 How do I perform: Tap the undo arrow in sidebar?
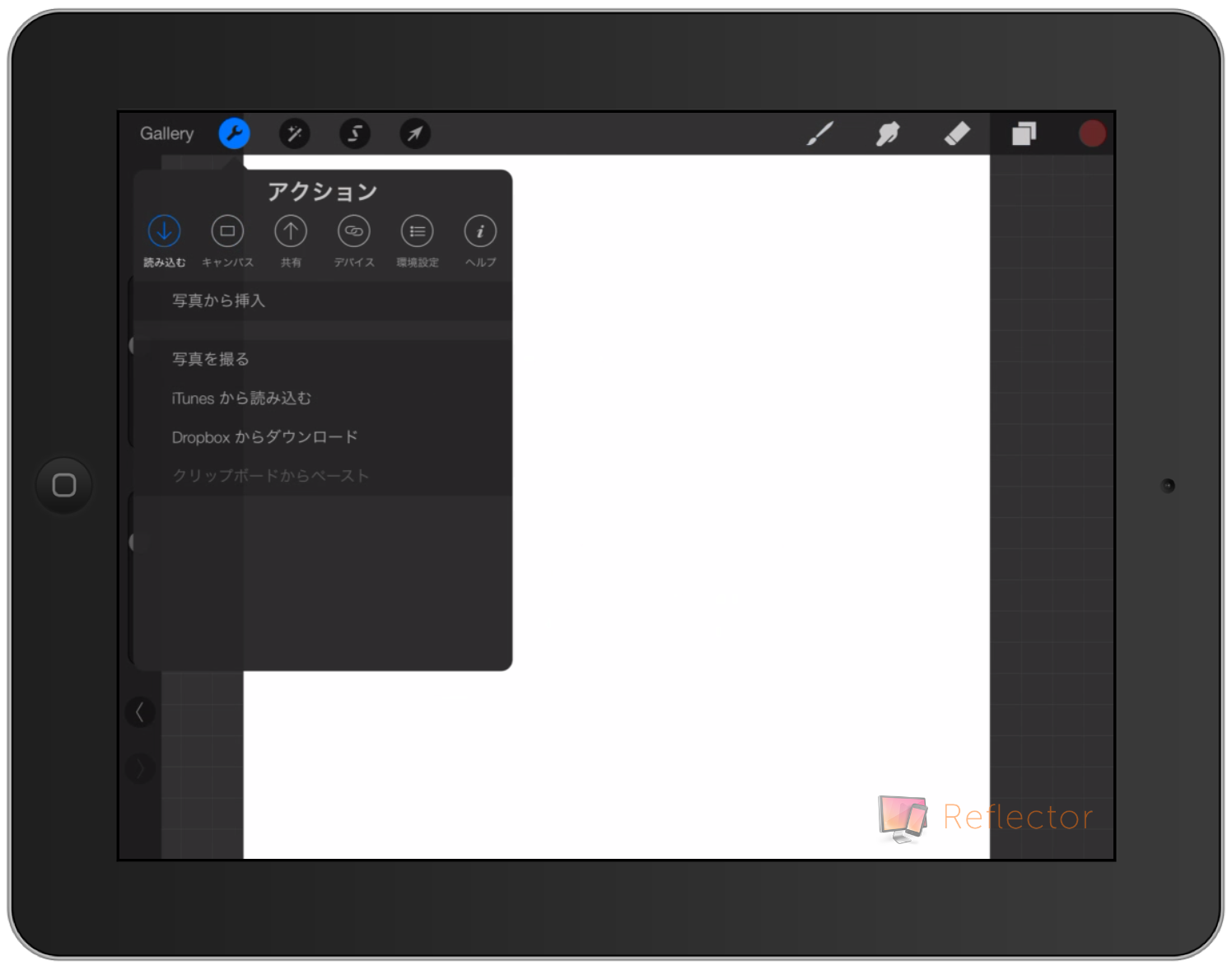pyautogui.click(x=140, y=711)
